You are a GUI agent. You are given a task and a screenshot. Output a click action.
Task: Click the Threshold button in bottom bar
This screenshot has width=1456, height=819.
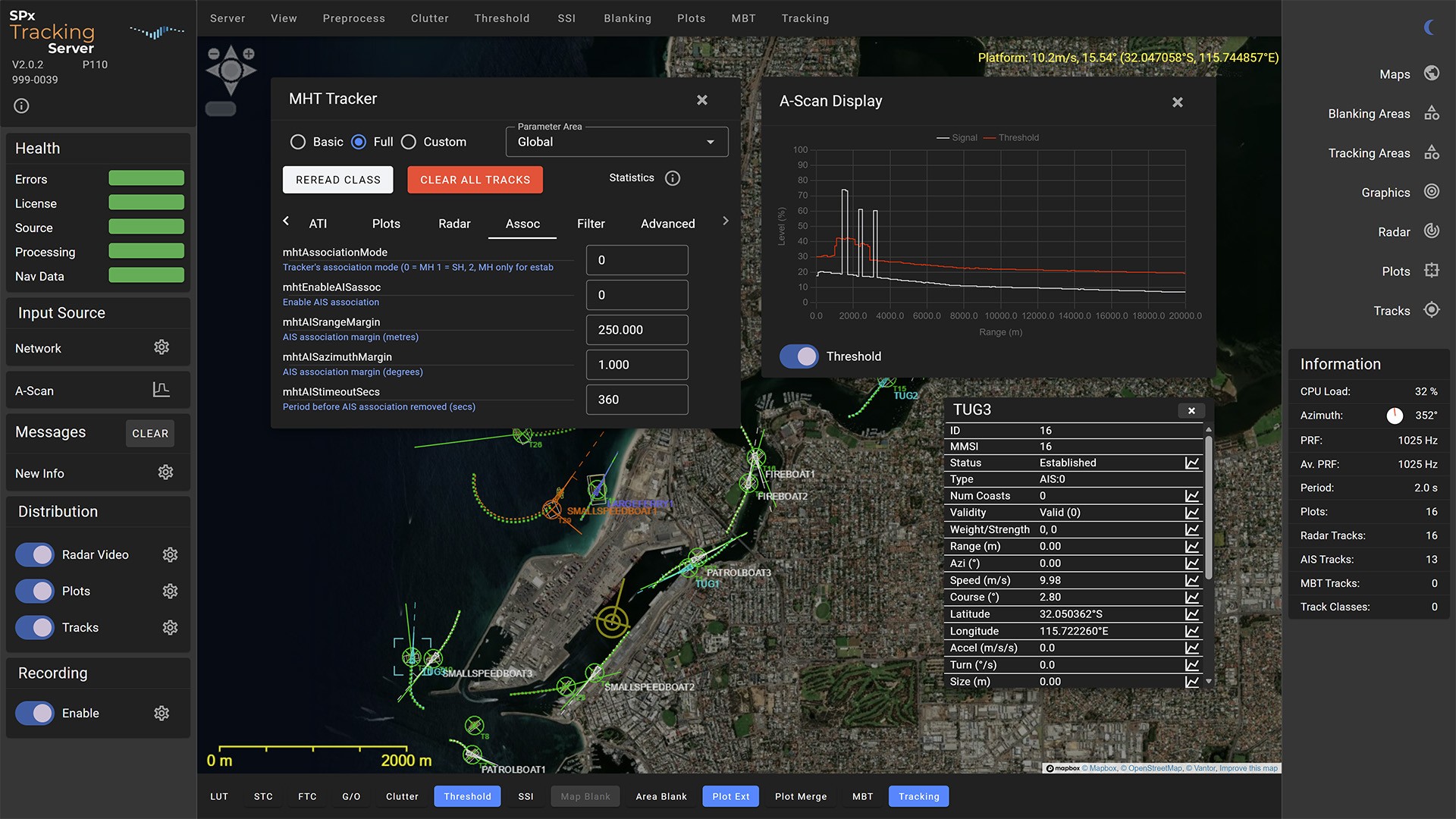(468, 796)
